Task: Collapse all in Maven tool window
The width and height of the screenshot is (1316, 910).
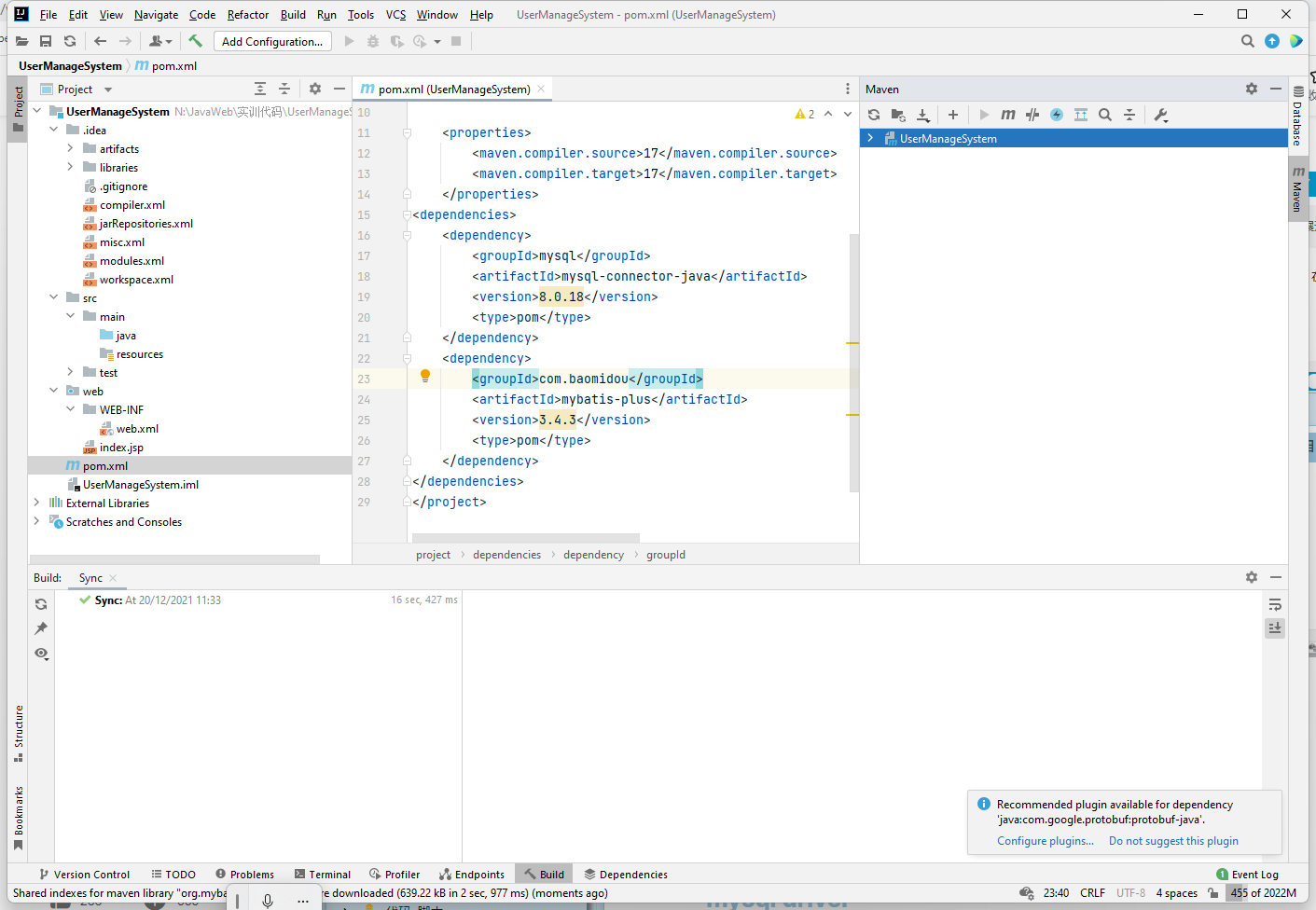Action: (x=1129, y=115)
